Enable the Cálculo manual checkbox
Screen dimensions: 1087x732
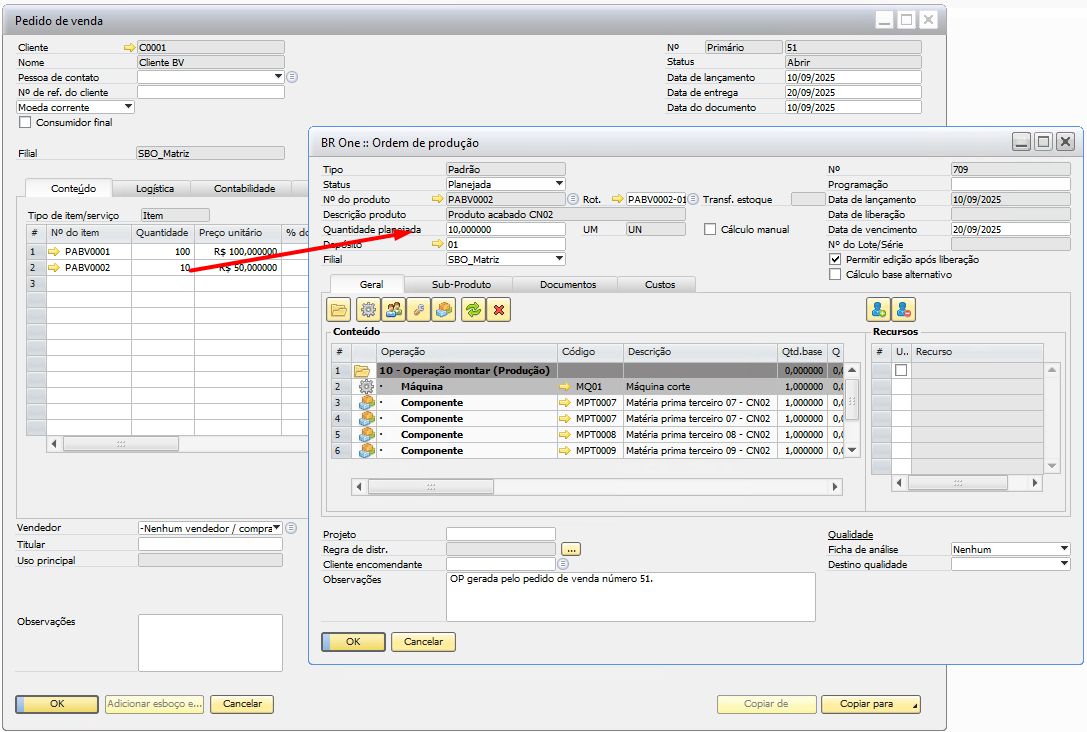(711, 230)
